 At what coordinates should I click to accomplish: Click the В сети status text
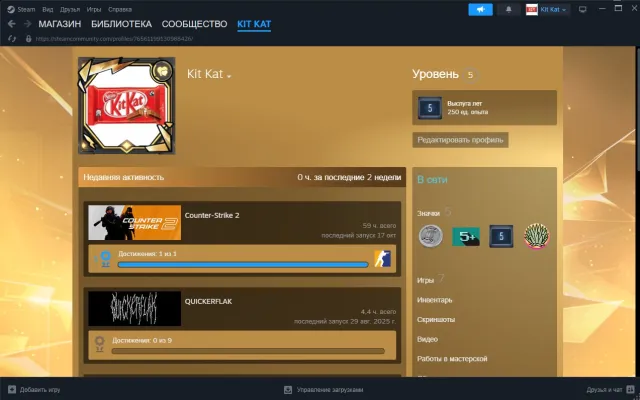432,180
